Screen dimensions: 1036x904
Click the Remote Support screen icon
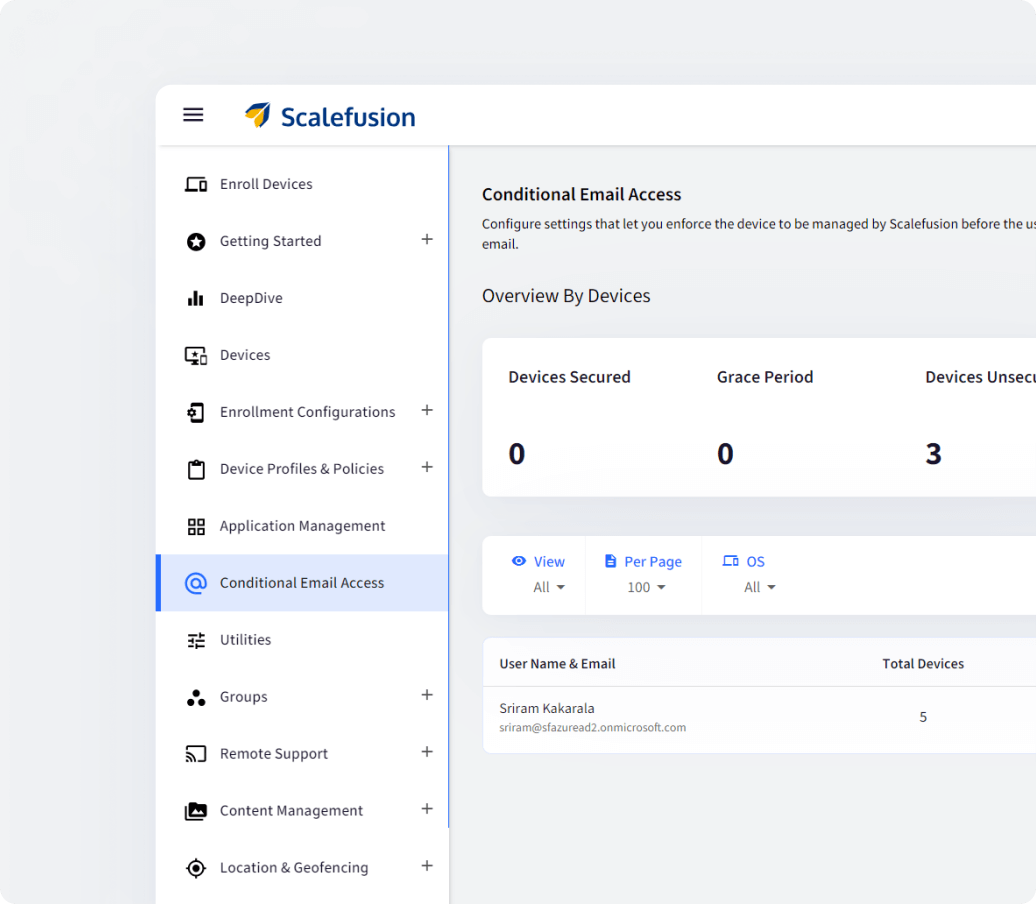tap(196, 753)
